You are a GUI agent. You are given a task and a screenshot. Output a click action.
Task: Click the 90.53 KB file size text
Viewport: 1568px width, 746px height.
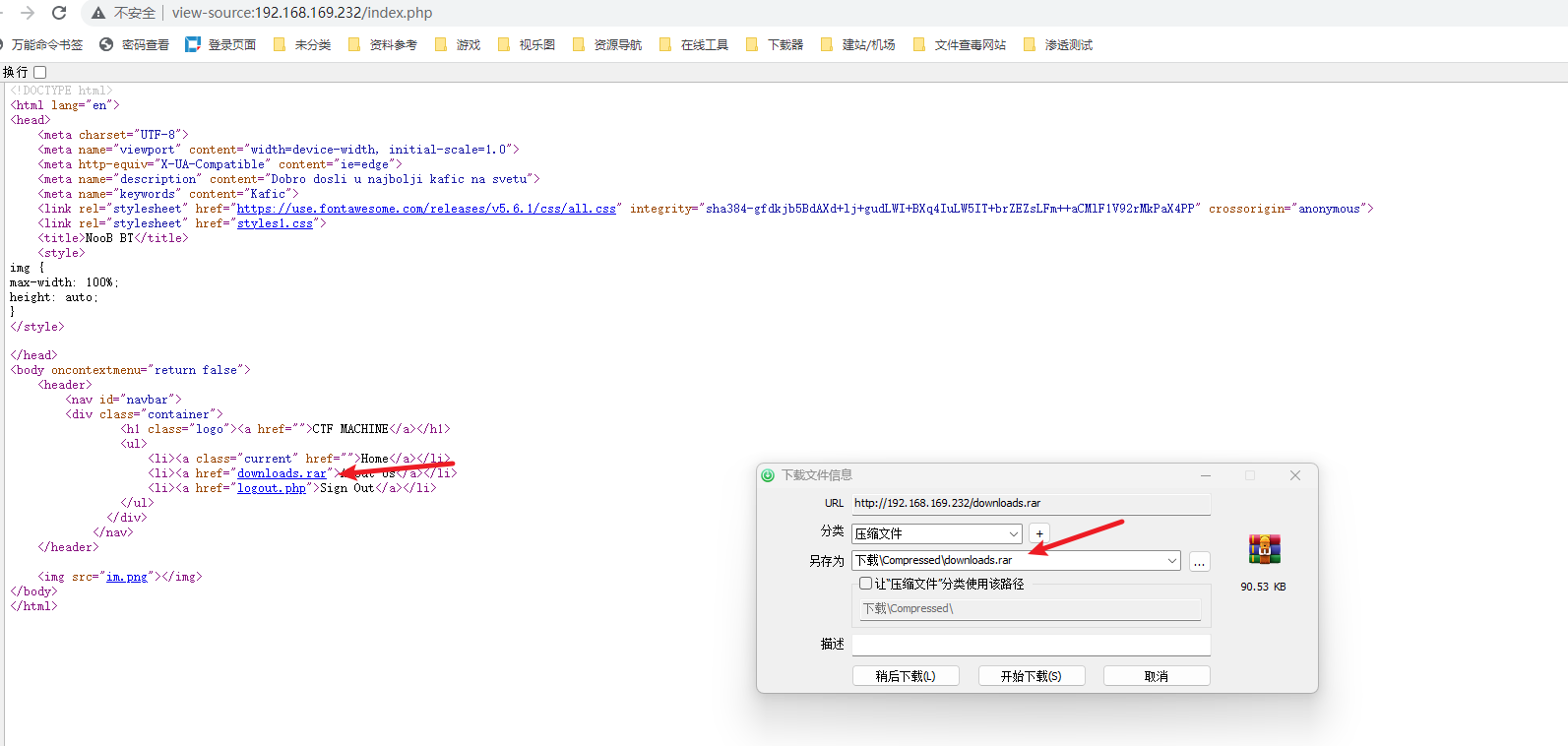[x=1263, y=587]
